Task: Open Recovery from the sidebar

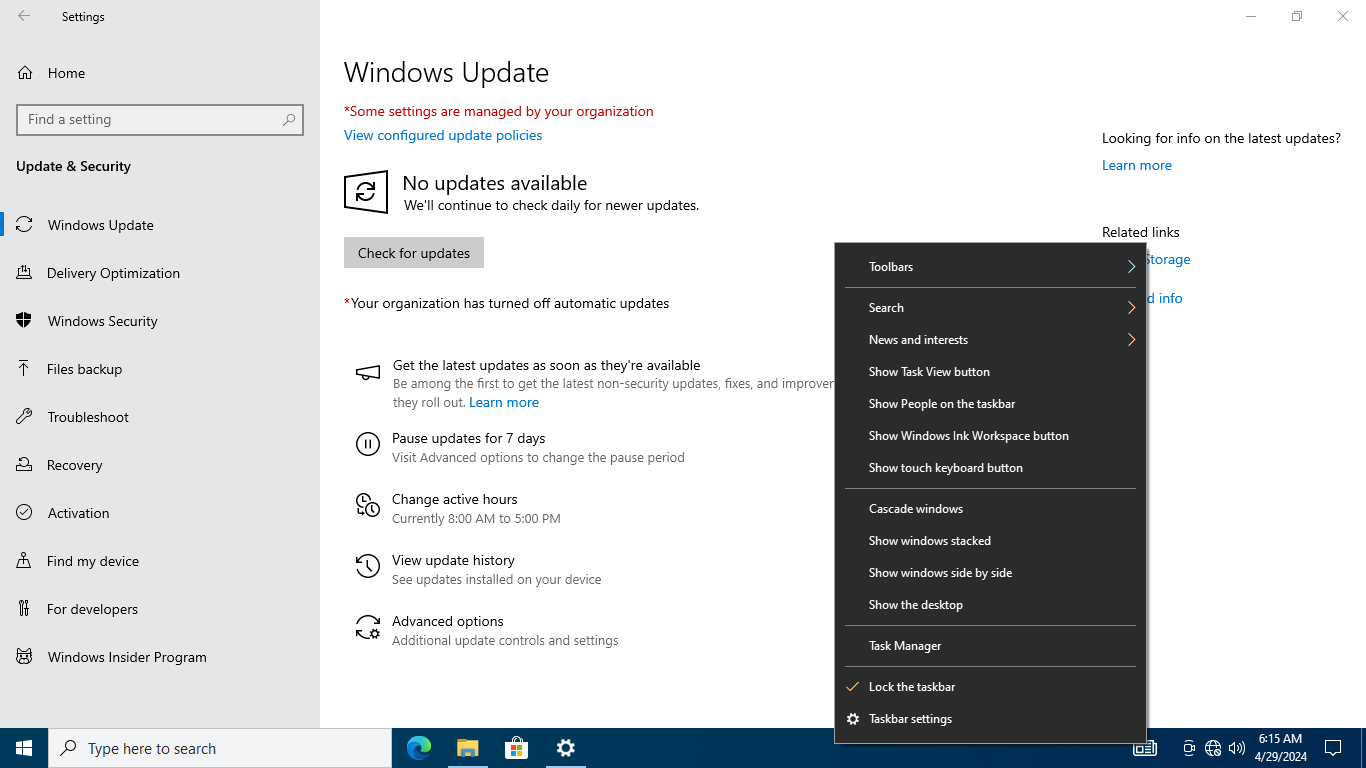Action: pyautogui.click(x=160, y=465)
